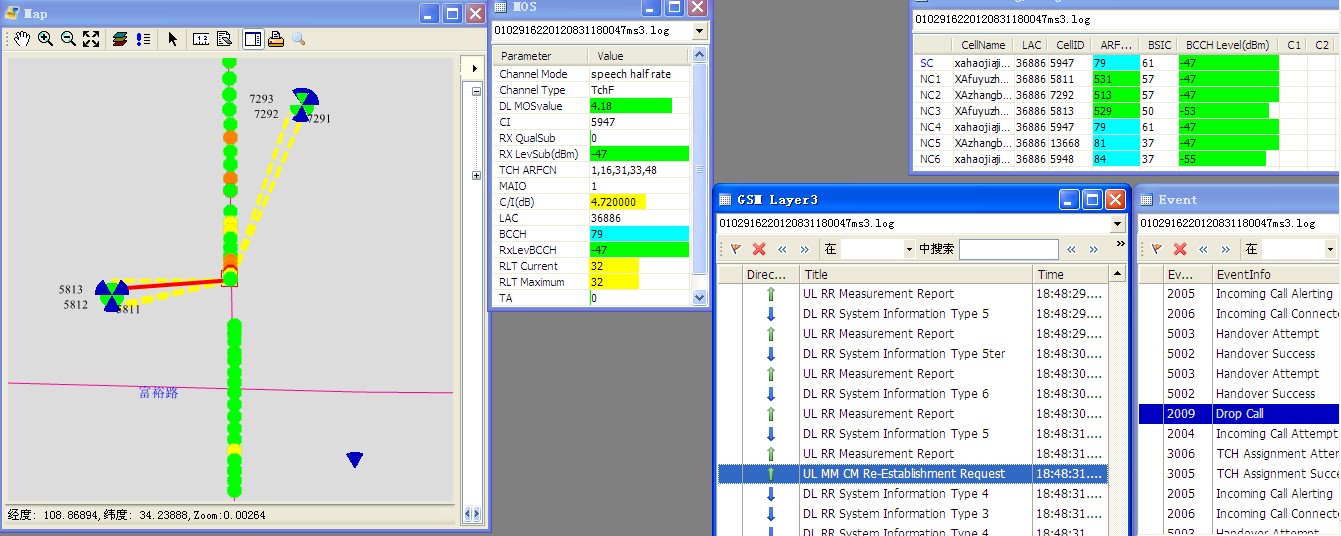Click the red X icon in GSM Layer3 toolbar

tap(759, 249)
